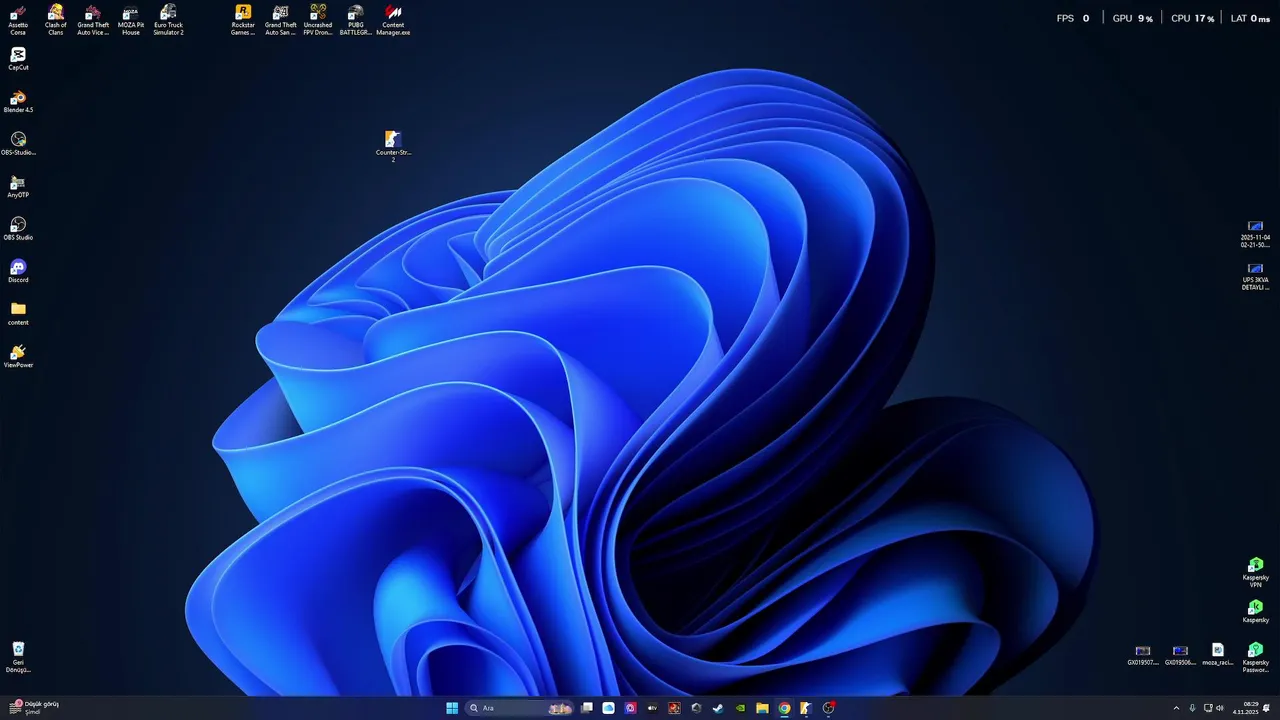
Task: Select the 2025-11-04 02-21-50 video file
Action: [x=1256, y=233]
